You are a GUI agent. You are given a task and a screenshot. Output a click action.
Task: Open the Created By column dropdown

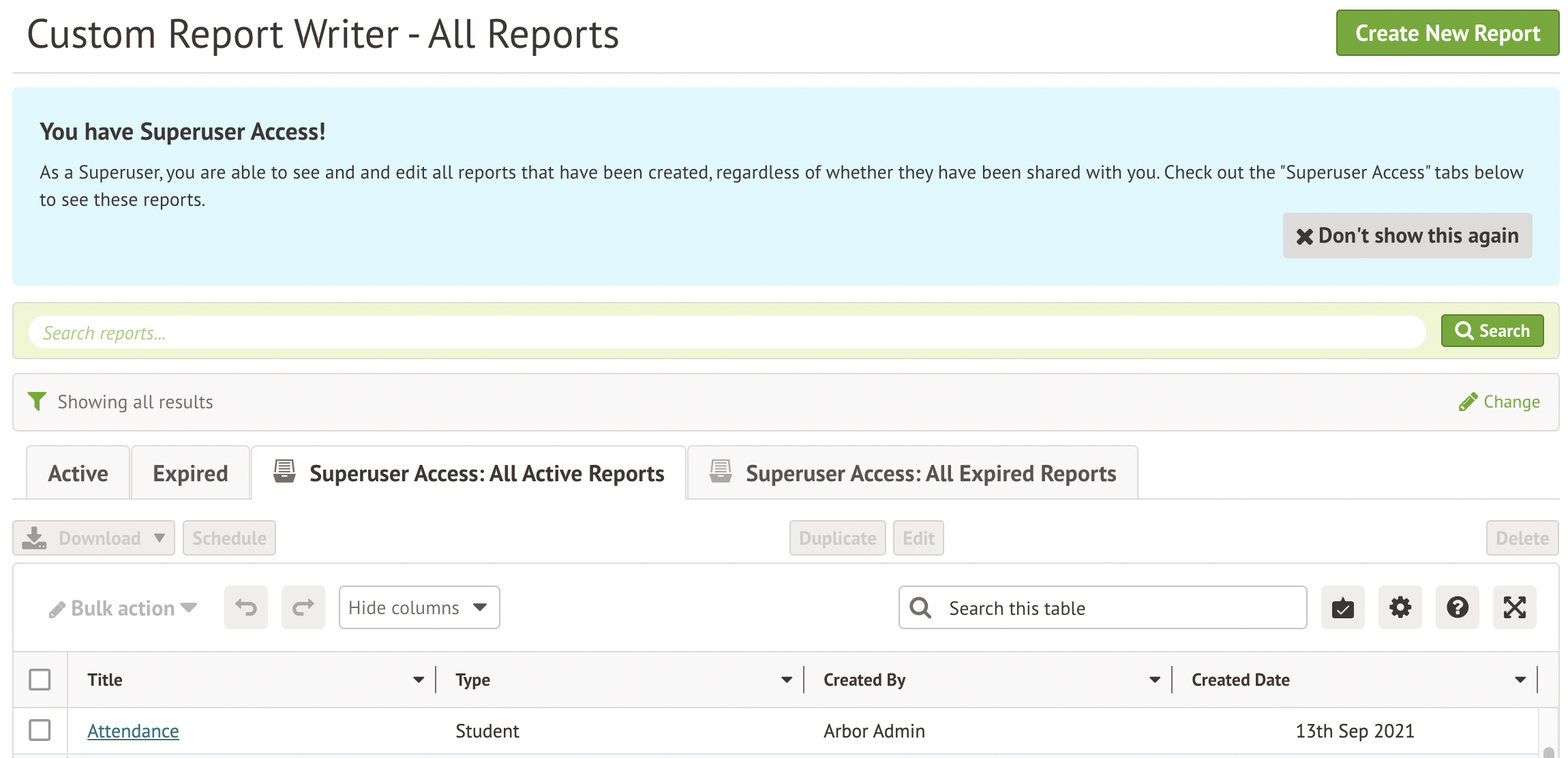coord(1154,680)
